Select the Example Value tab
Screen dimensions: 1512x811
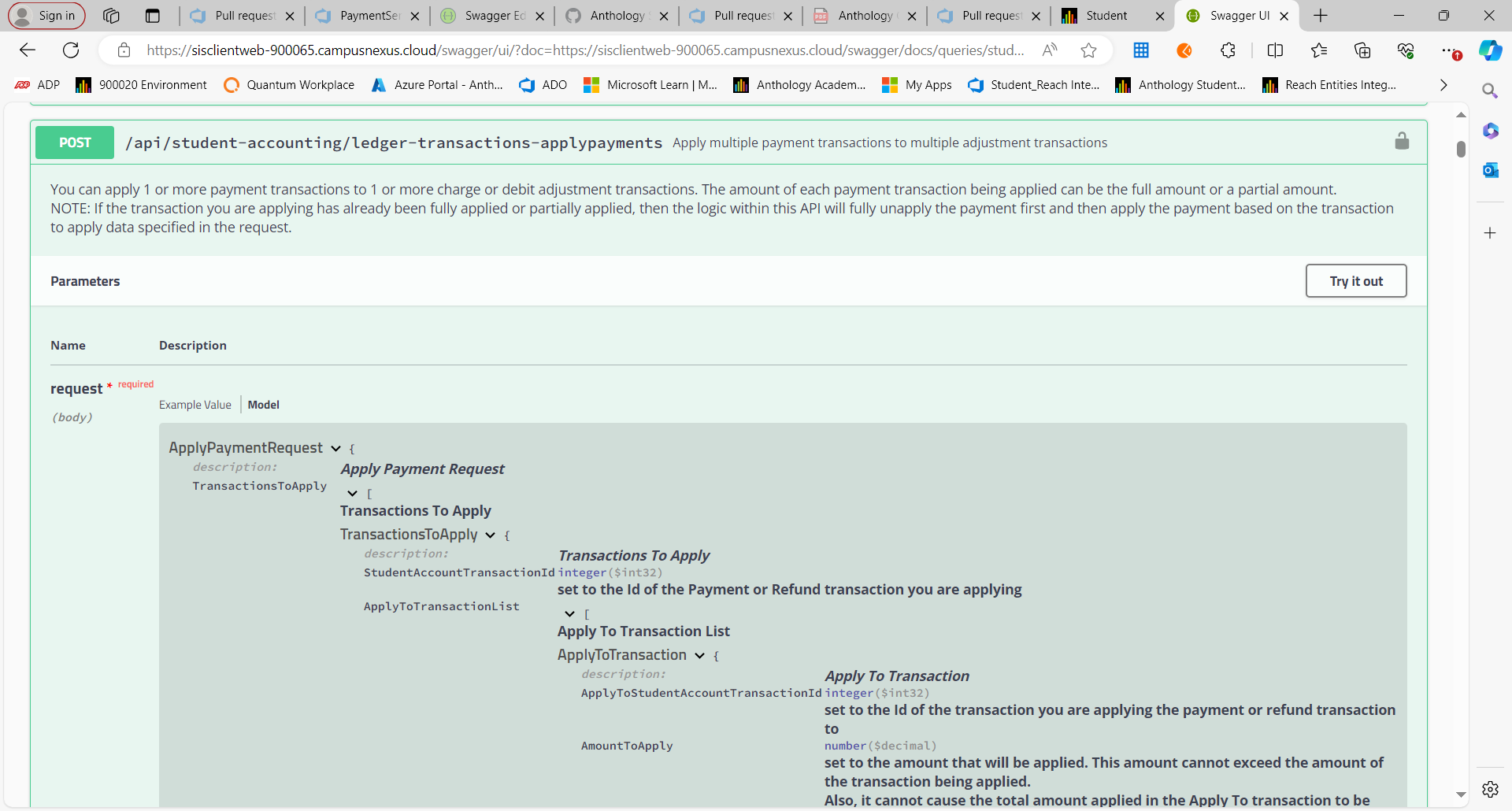(195, 405)
